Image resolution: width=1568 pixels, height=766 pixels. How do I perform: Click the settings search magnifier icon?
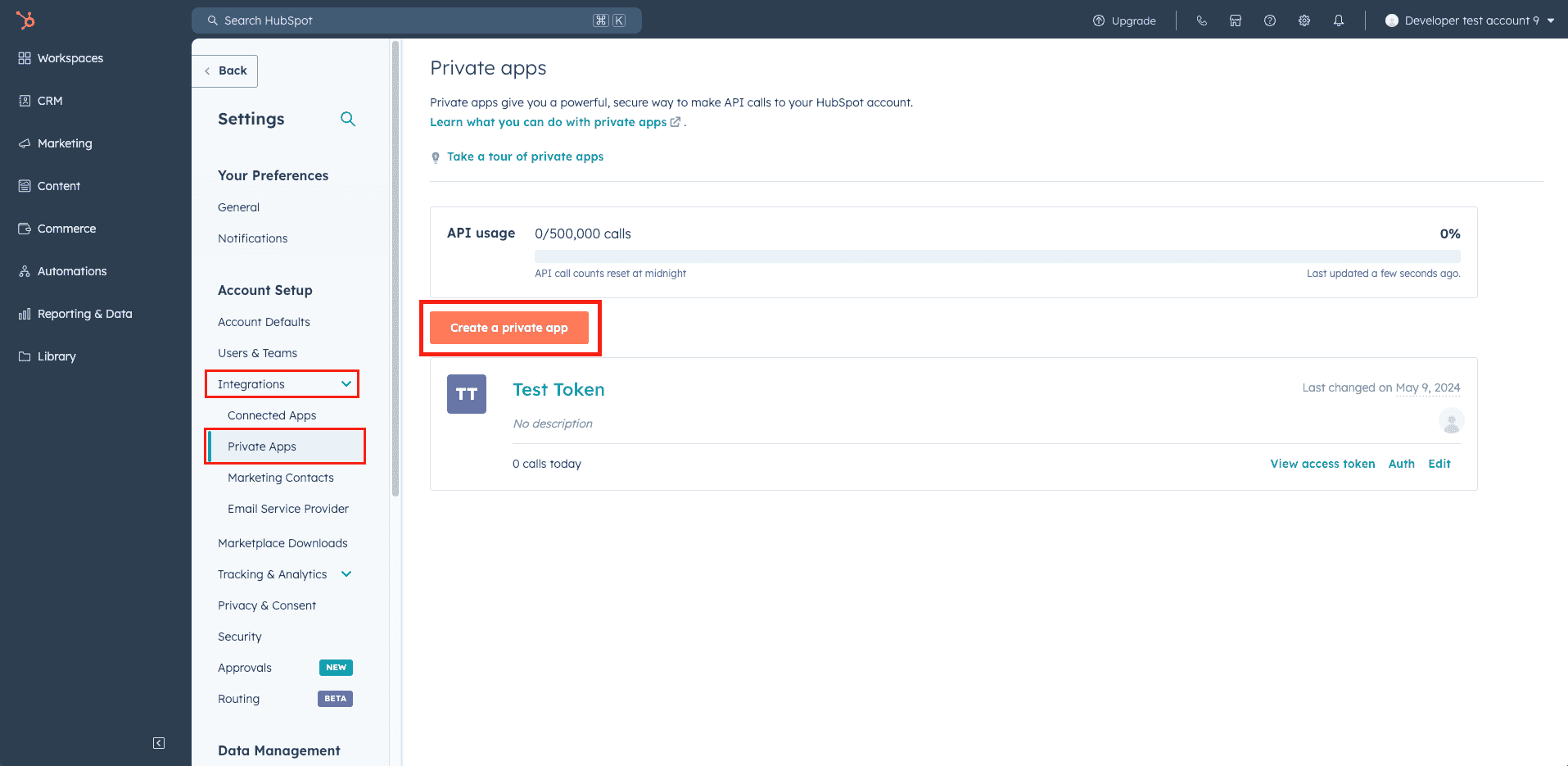point(348,119)
